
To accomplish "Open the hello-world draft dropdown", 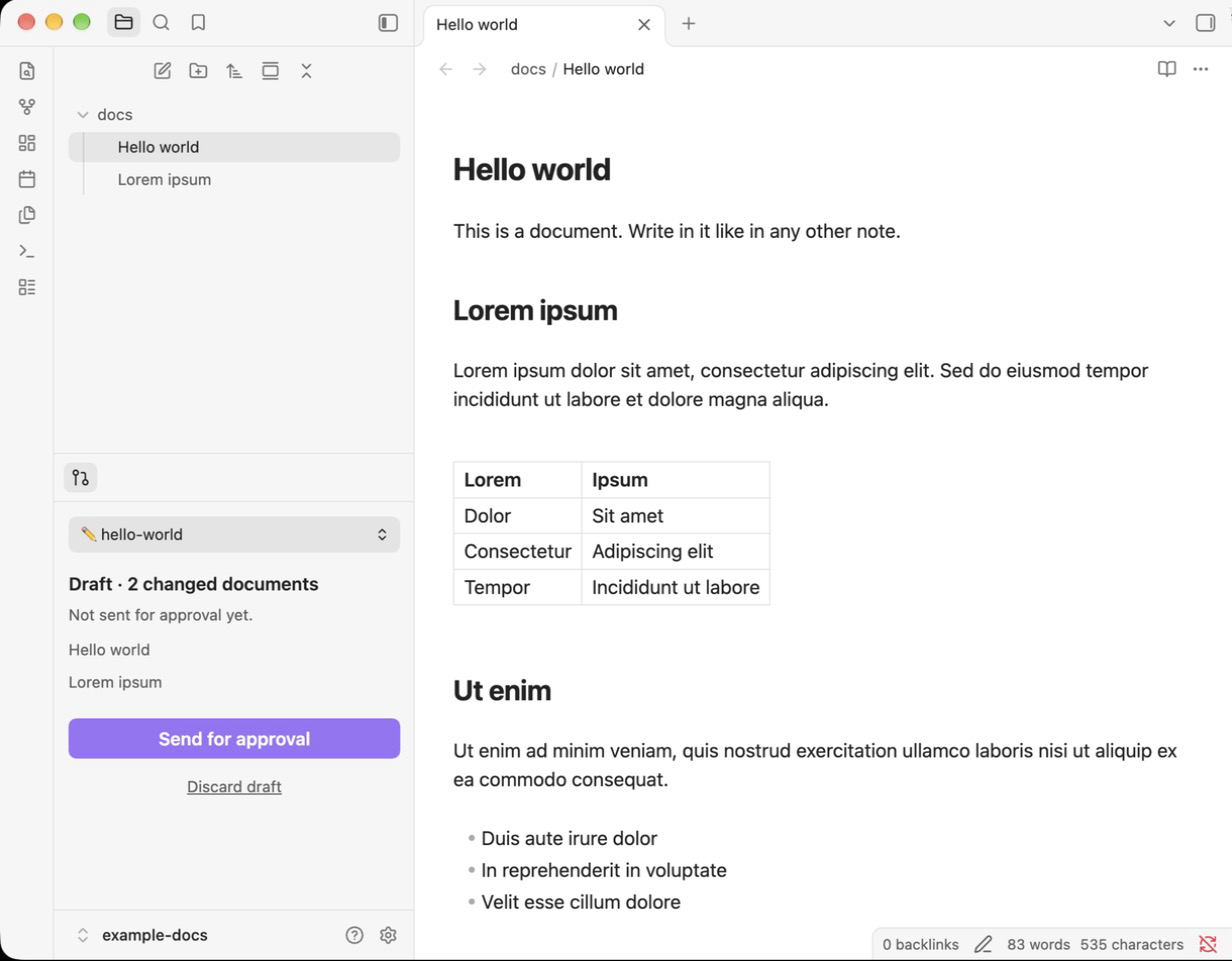I will 234,534.
